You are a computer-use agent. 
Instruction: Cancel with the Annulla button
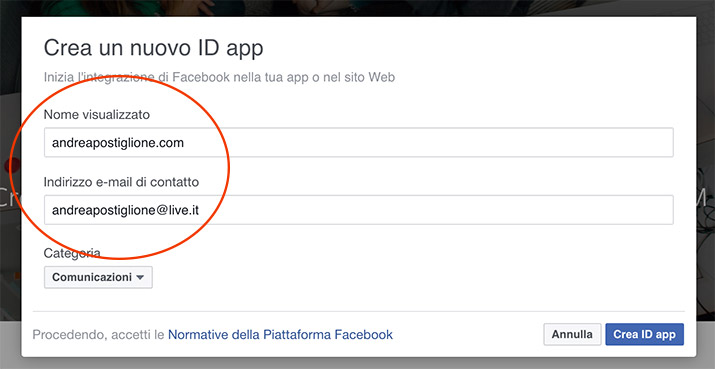[572, 334]
